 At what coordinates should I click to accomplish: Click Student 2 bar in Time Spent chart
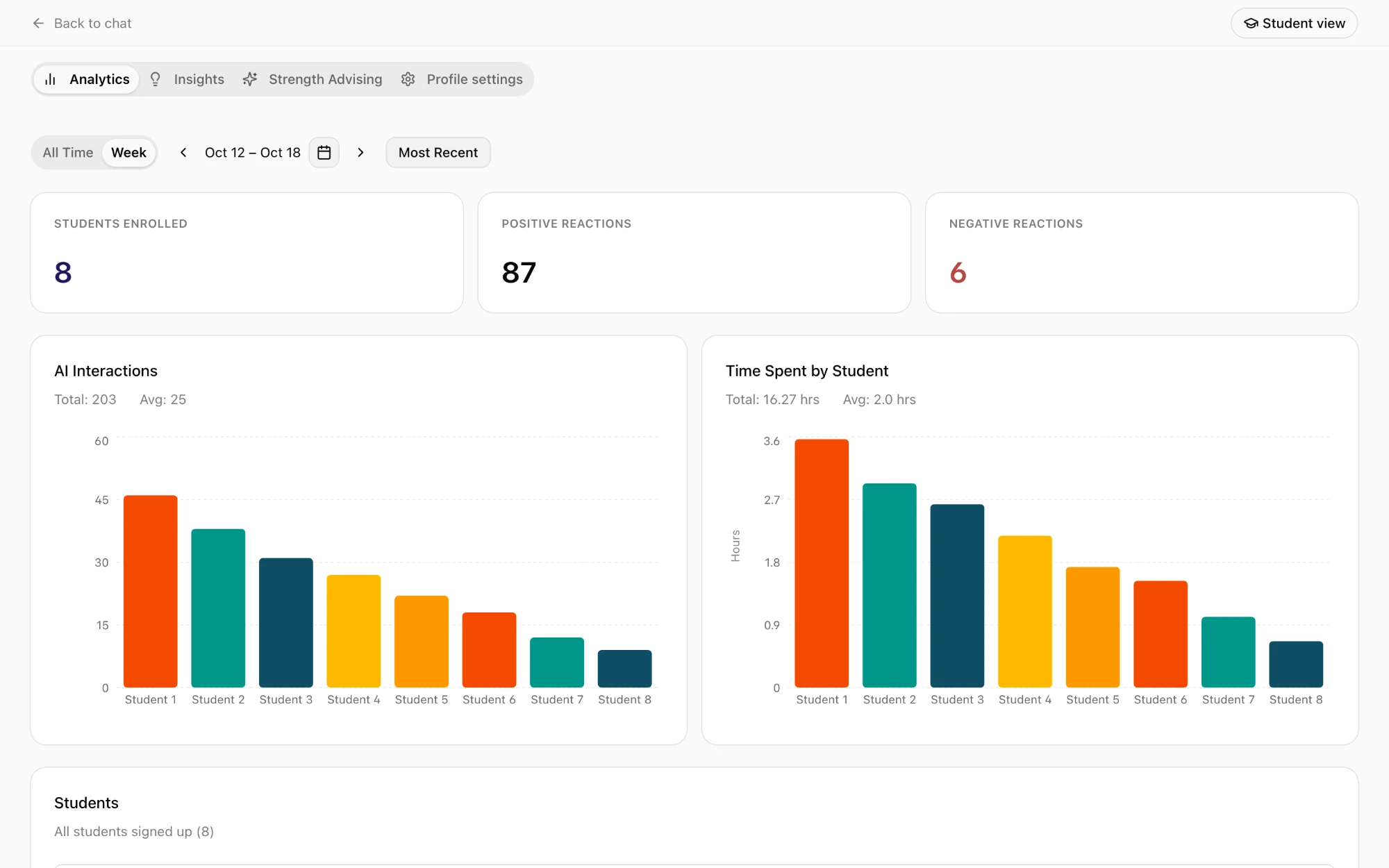[x=890, y=585]
